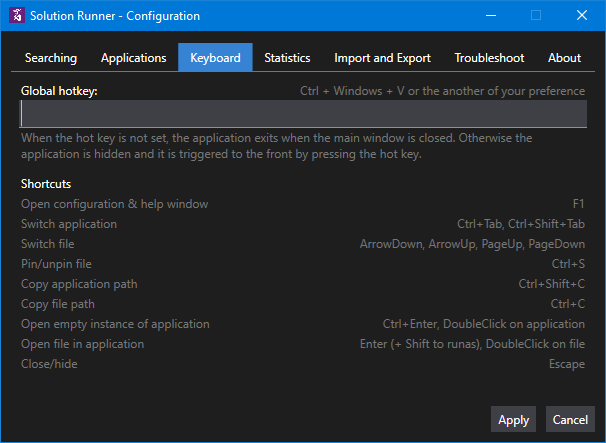This screenshot has height=443, width=606.
Task: Select the Keyboard tab
Action: point(215,58)
